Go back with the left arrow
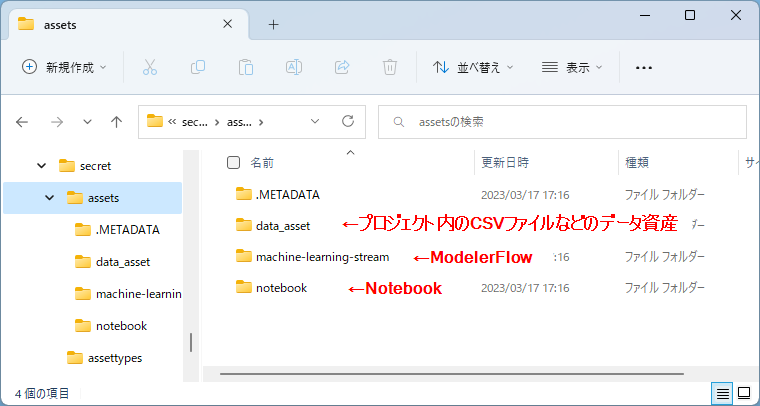 pyautogui.click(x=22, y=122)
